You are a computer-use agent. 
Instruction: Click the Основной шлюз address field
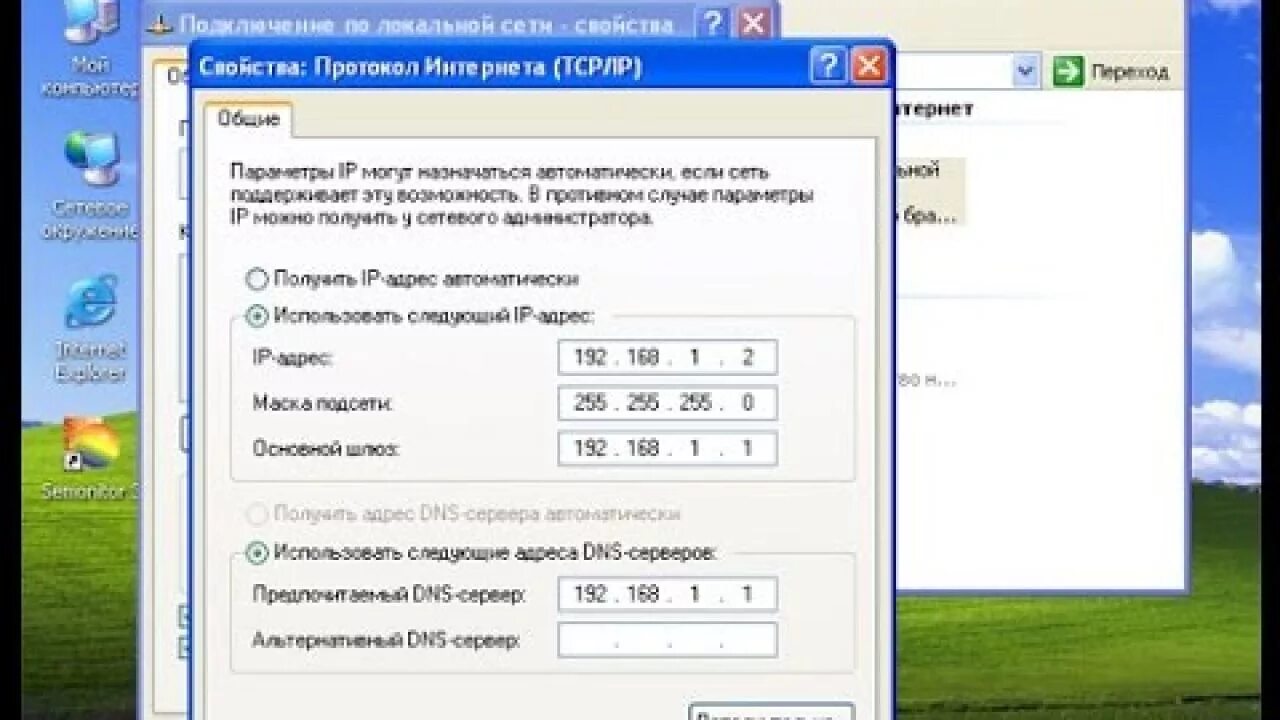point(667,448)
